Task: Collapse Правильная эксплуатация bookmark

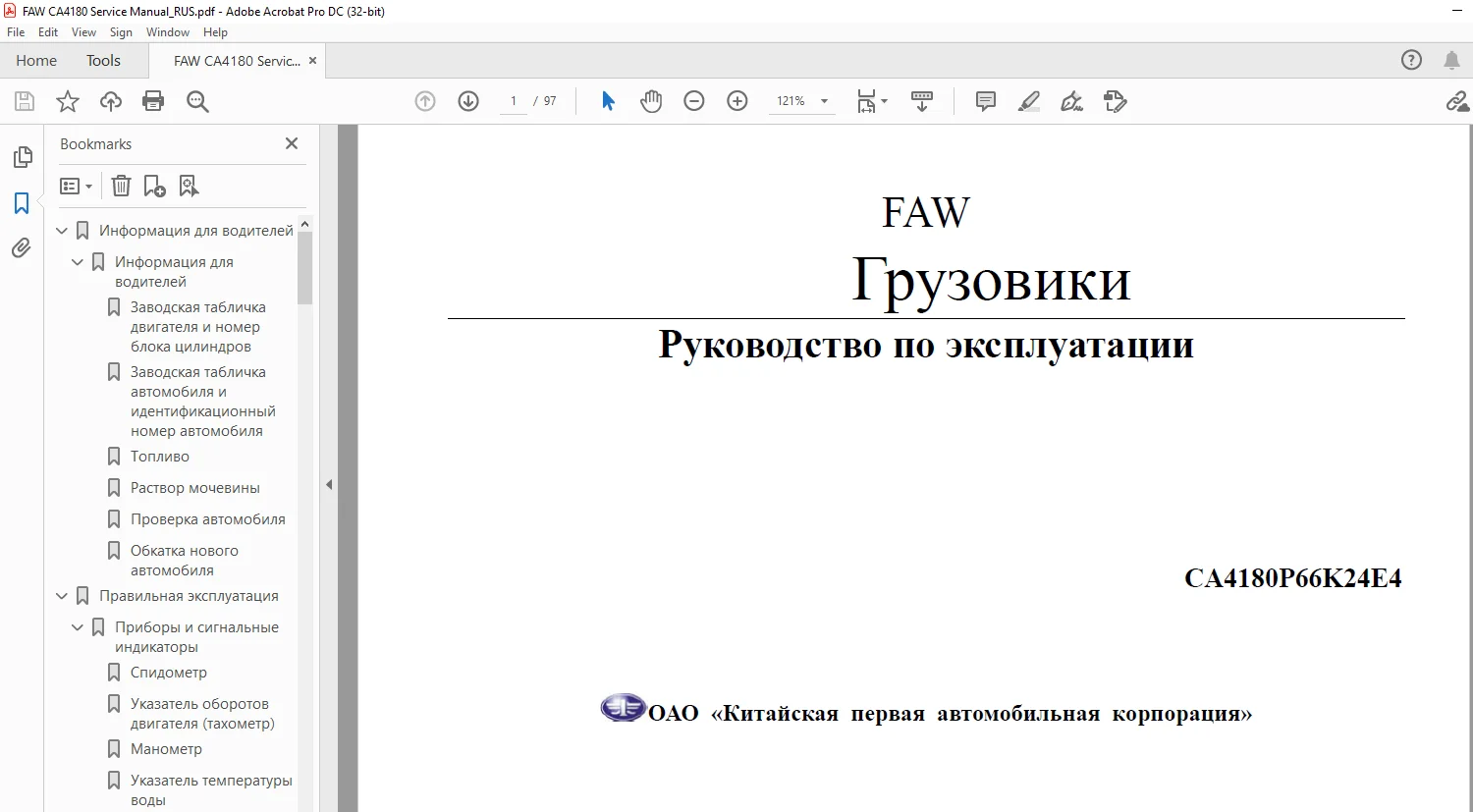Action: coord(62,596)
